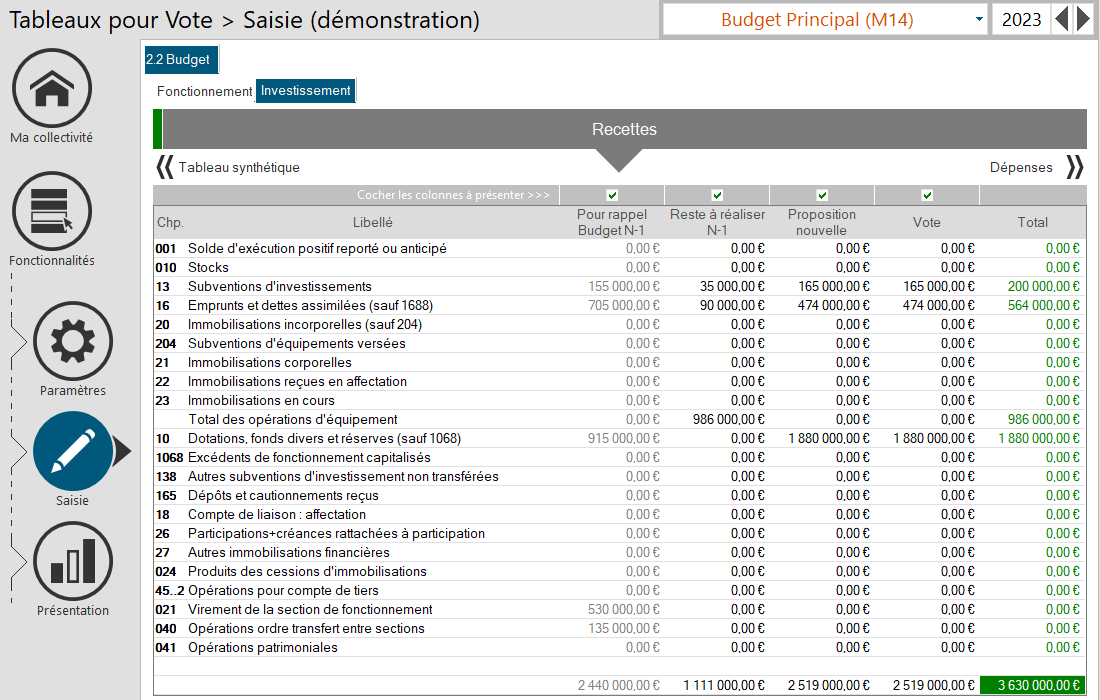1100x700 pixels.
Task: Collapse the Recettes section header
Action: point(623,130)
